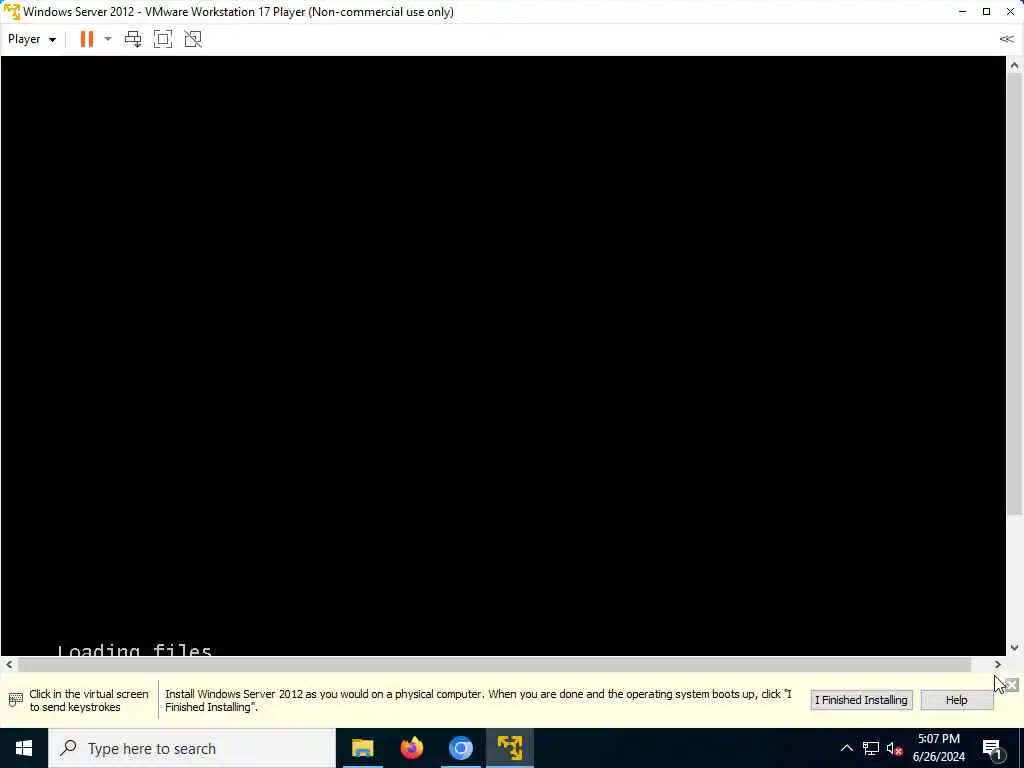Focus the taskbar search box

tap(191, 748)
